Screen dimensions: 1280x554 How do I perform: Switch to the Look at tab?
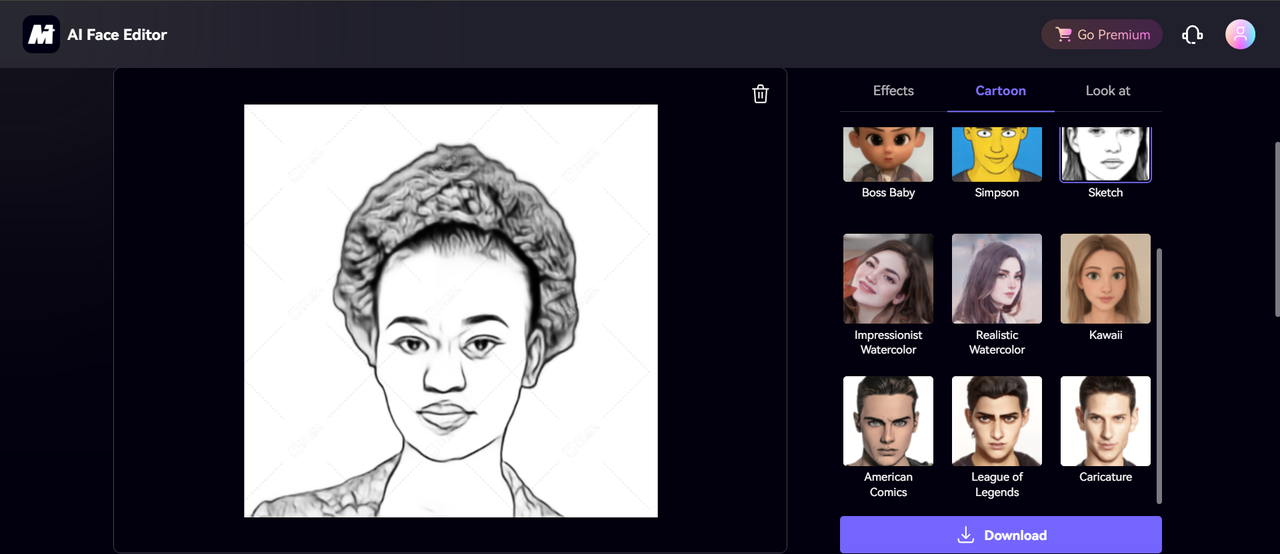pos(1108,91)
